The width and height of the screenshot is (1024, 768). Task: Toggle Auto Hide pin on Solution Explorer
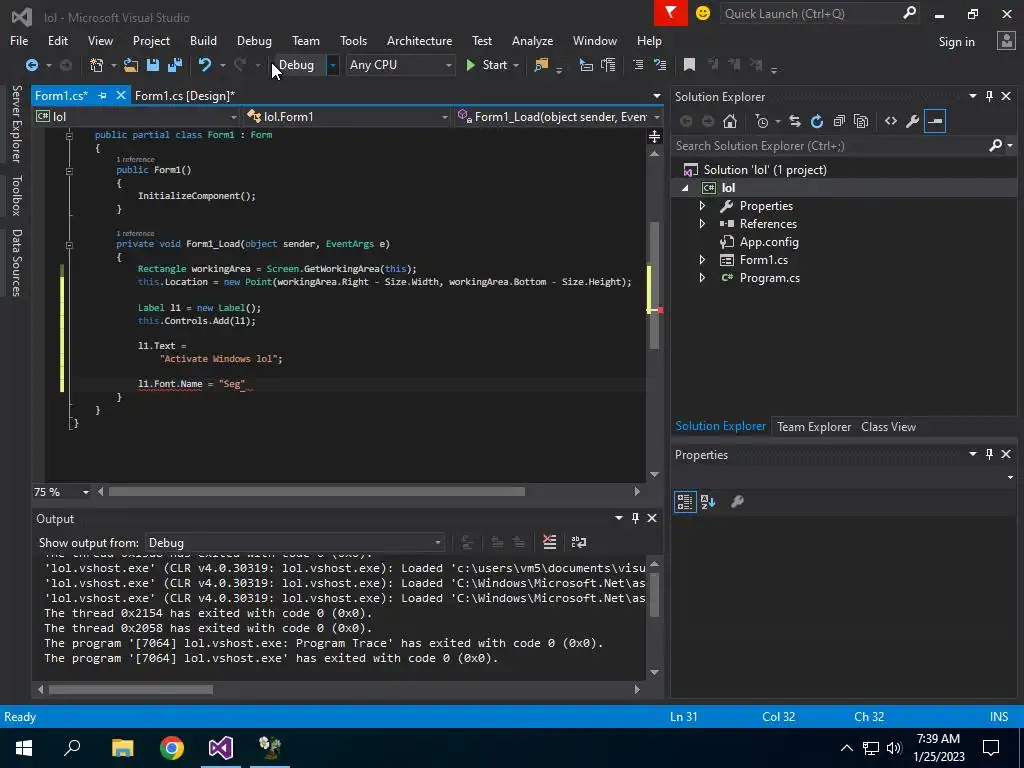(989, 97)
